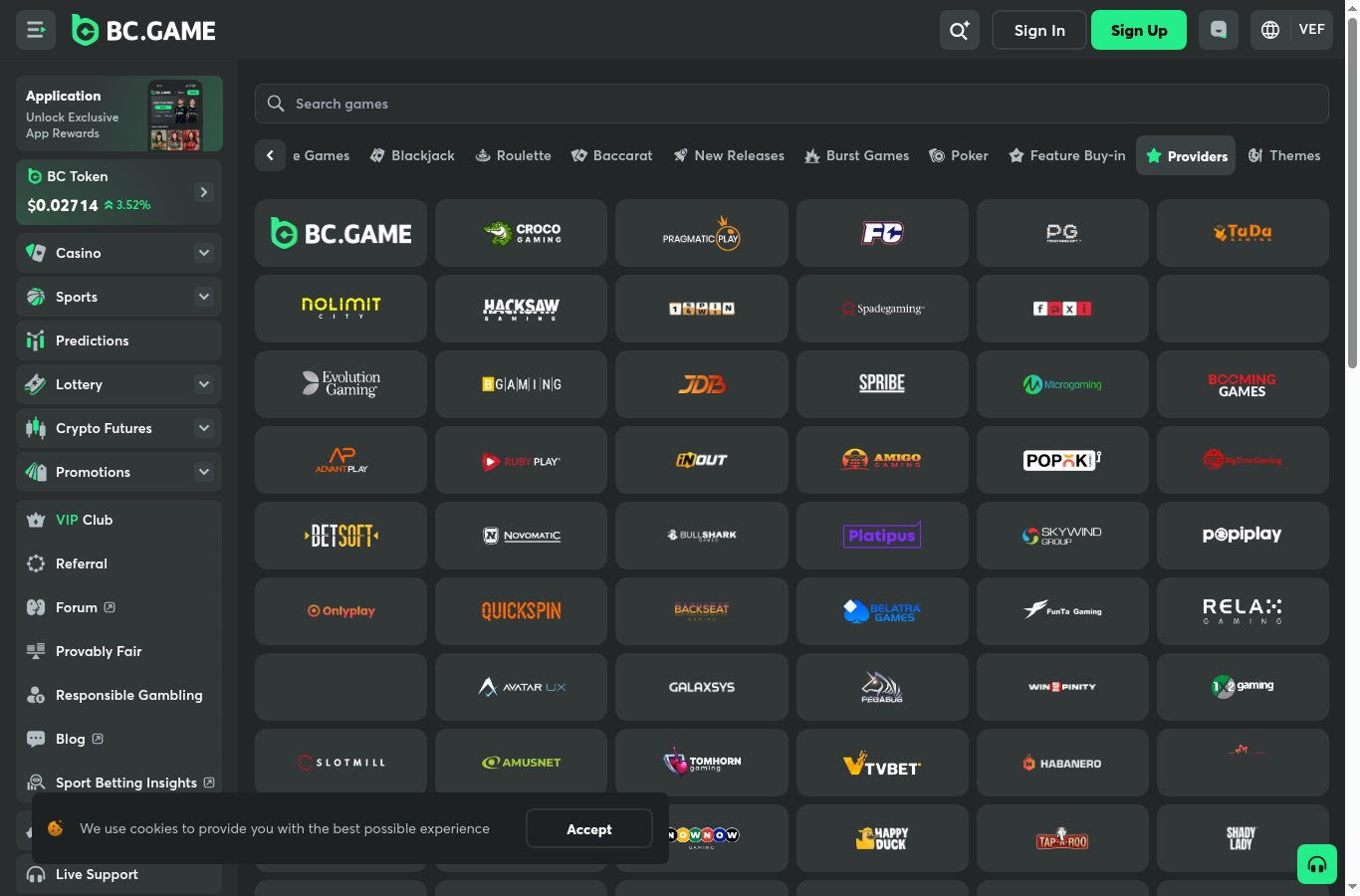
Task: Click the Poker chip icon in category bar
Action: coord(937,155)
